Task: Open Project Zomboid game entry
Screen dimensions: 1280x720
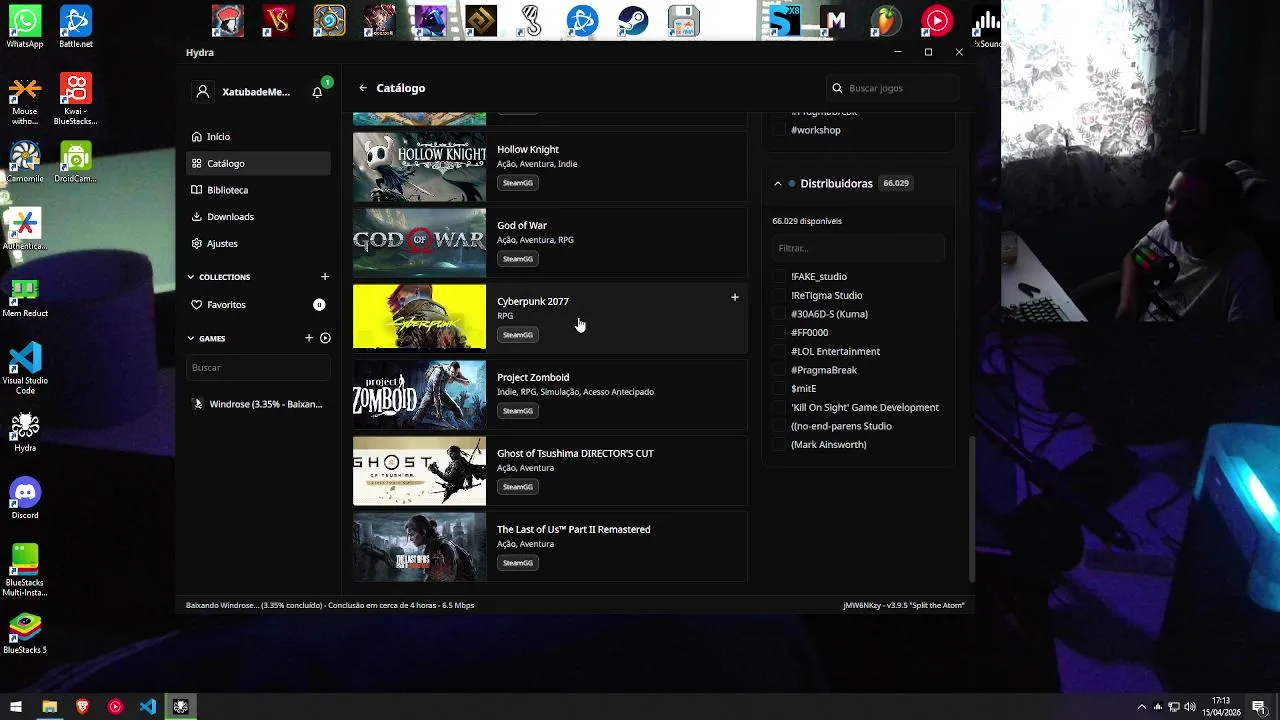Action: (550, 394)
